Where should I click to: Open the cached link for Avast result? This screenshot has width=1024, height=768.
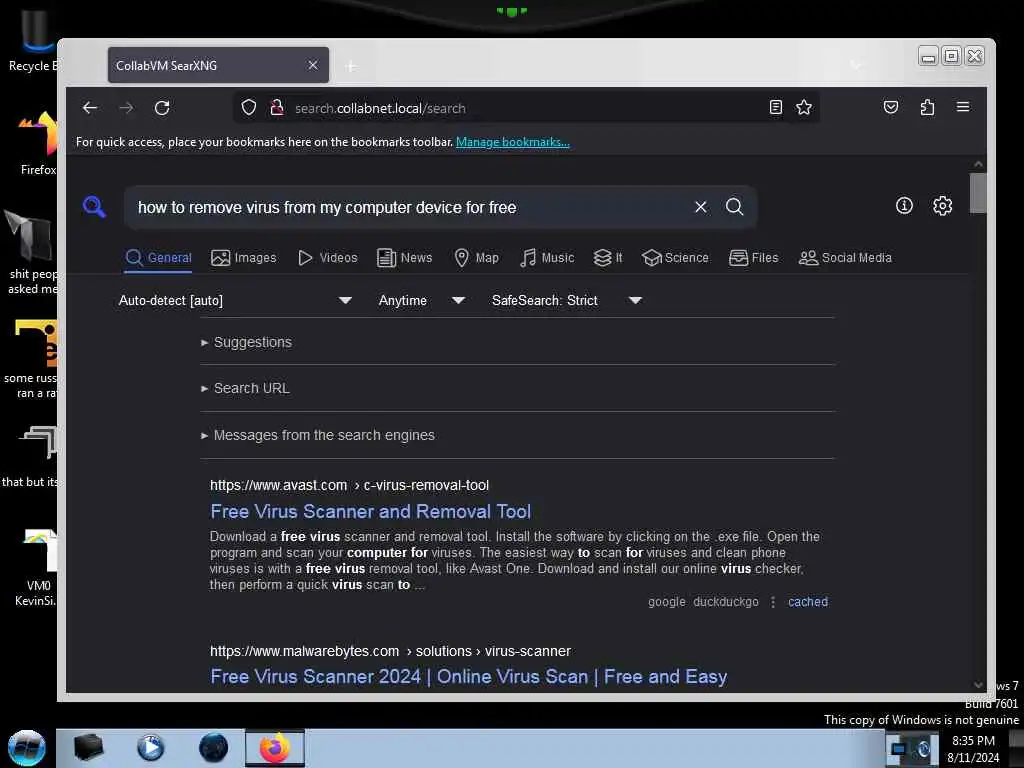pyautogui.click(x=808, y=602)
